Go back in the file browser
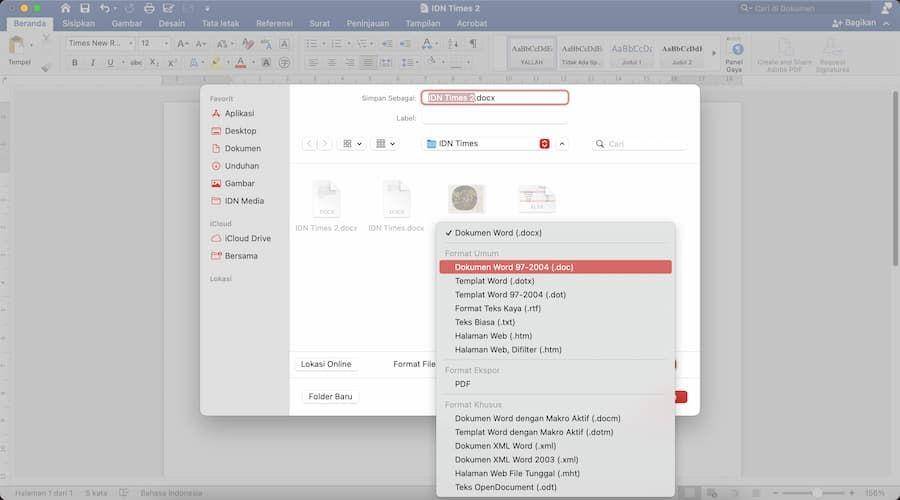The image size is (900, 500). pos(309,144)
